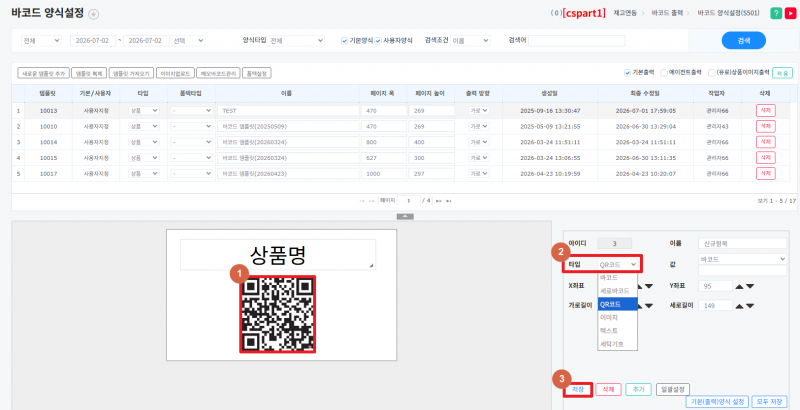
Task: Click the start date field 2026-07-02
Action: pos(93,41)
